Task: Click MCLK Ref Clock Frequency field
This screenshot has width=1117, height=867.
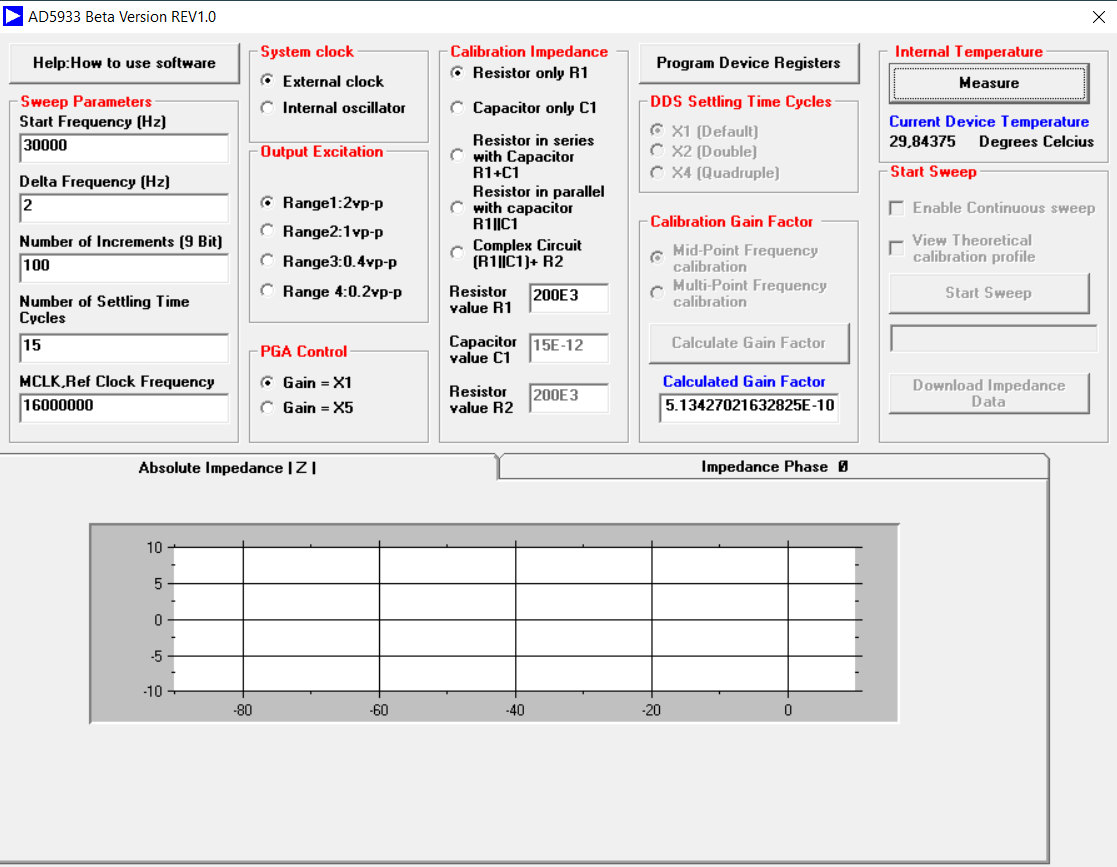Action: [124, 407]
